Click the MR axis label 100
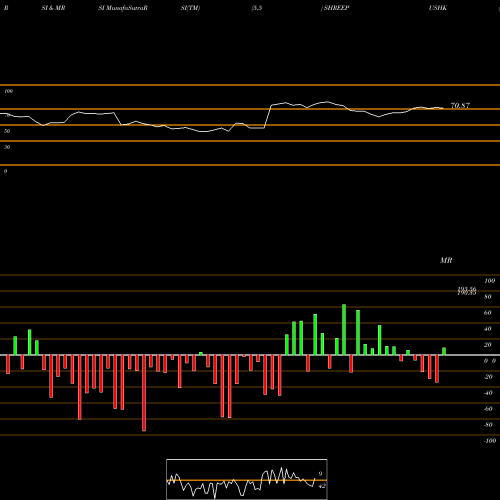The width and height of the screenshot is (500, 500). (489, 281)
